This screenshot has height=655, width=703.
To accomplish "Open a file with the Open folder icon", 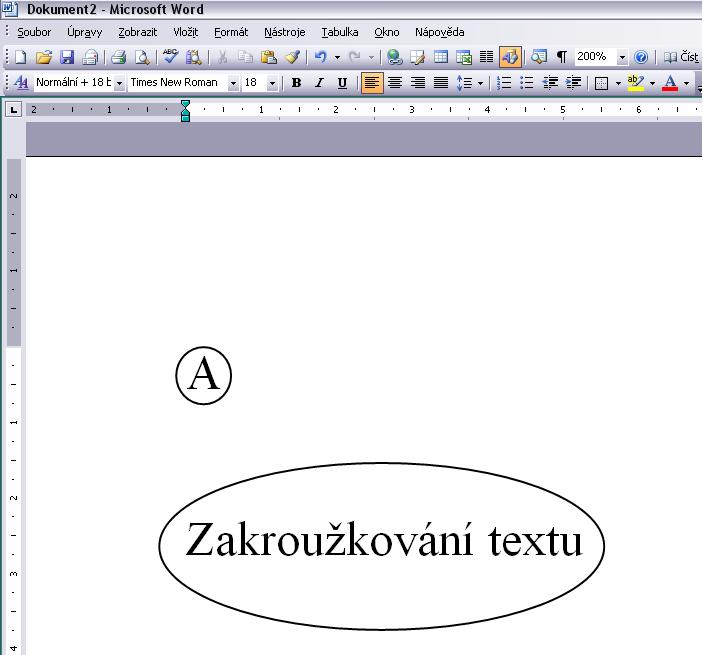I will click(43, 58).
